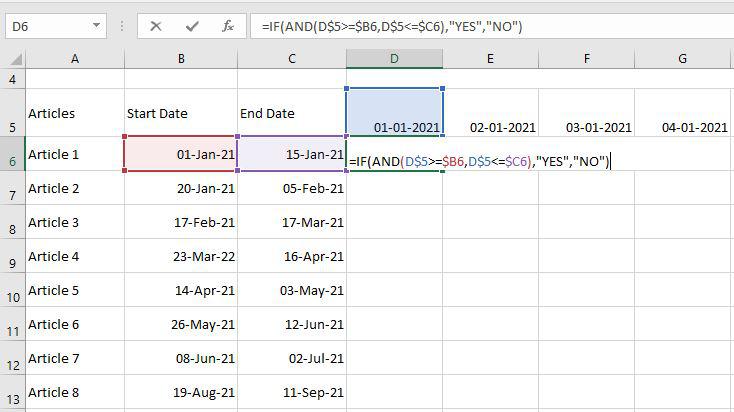
Task: Select row 11 header
Action: click(13, 324)
